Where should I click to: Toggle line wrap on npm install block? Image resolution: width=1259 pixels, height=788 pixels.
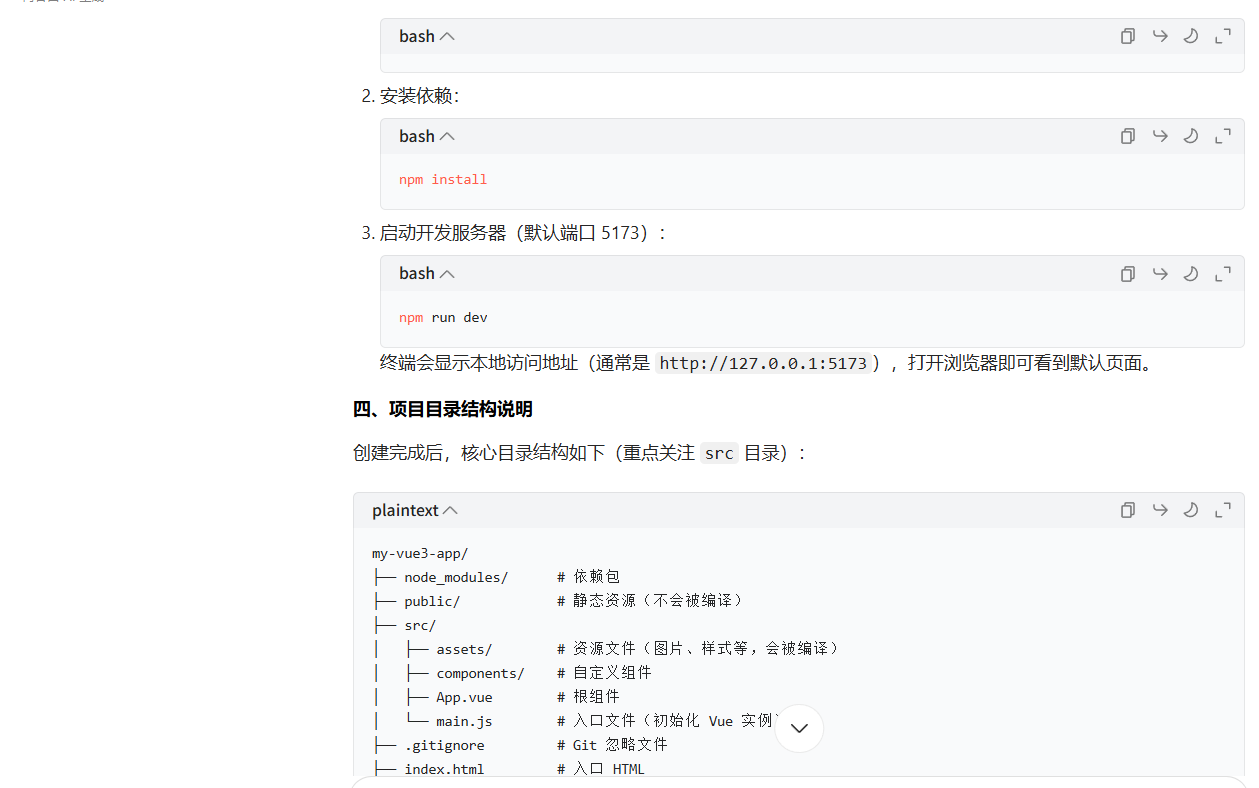pyautogui.click(x=1160, y=136)
